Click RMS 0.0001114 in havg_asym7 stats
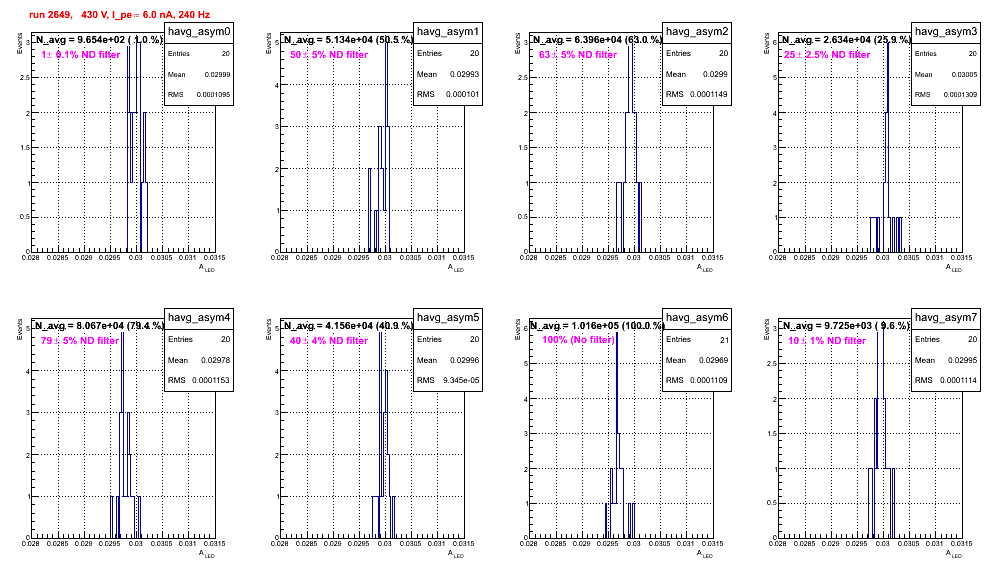This screenshot has width=996, height=572. pyautogui.click(x=946, y=380)
